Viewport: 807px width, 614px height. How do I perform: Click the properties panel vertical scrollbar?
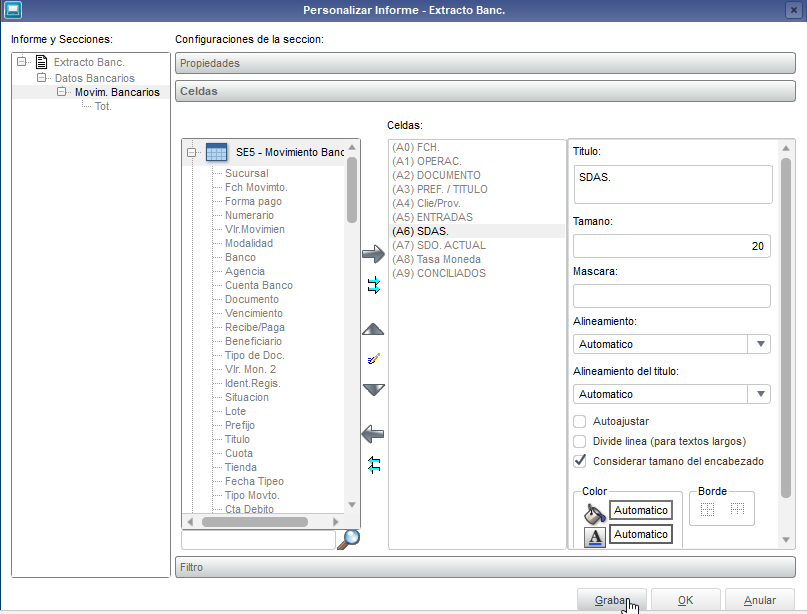point(785,328)
